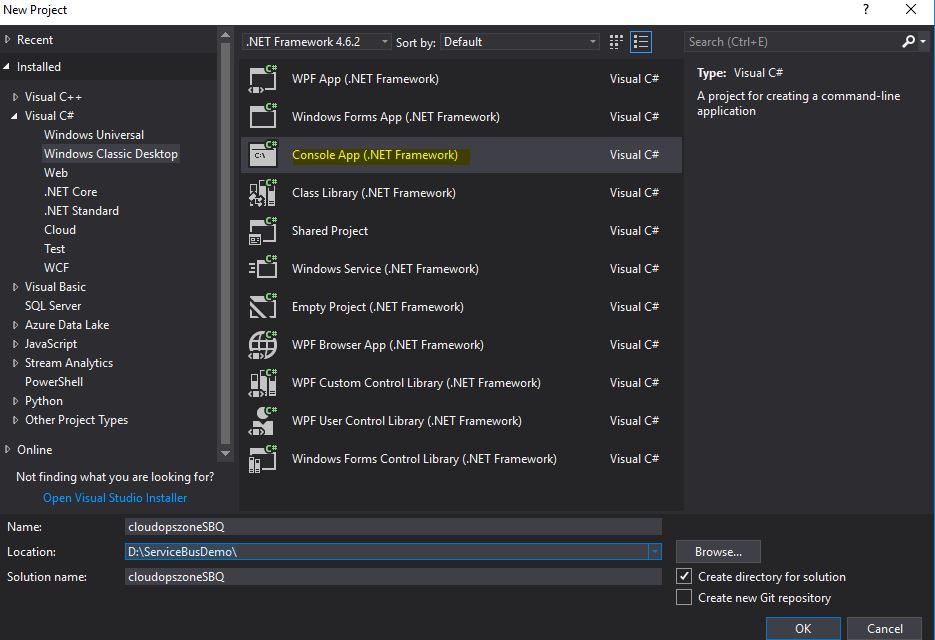Click the Search (Ctrl+E) box
935x640 pixels.
pyautogui.click(x=793, y=42)
